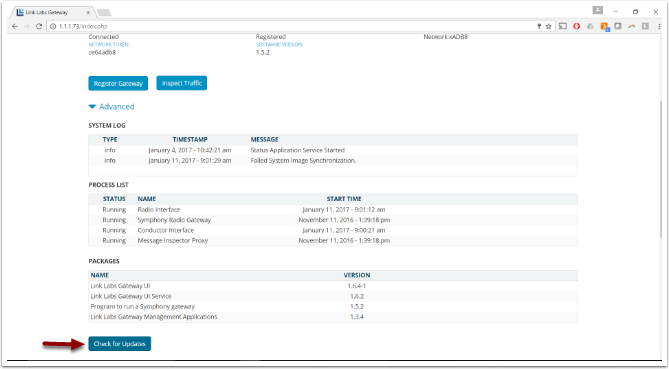
Task: Click the January 4, 2017 timestamp
Action: pos(190,150)
